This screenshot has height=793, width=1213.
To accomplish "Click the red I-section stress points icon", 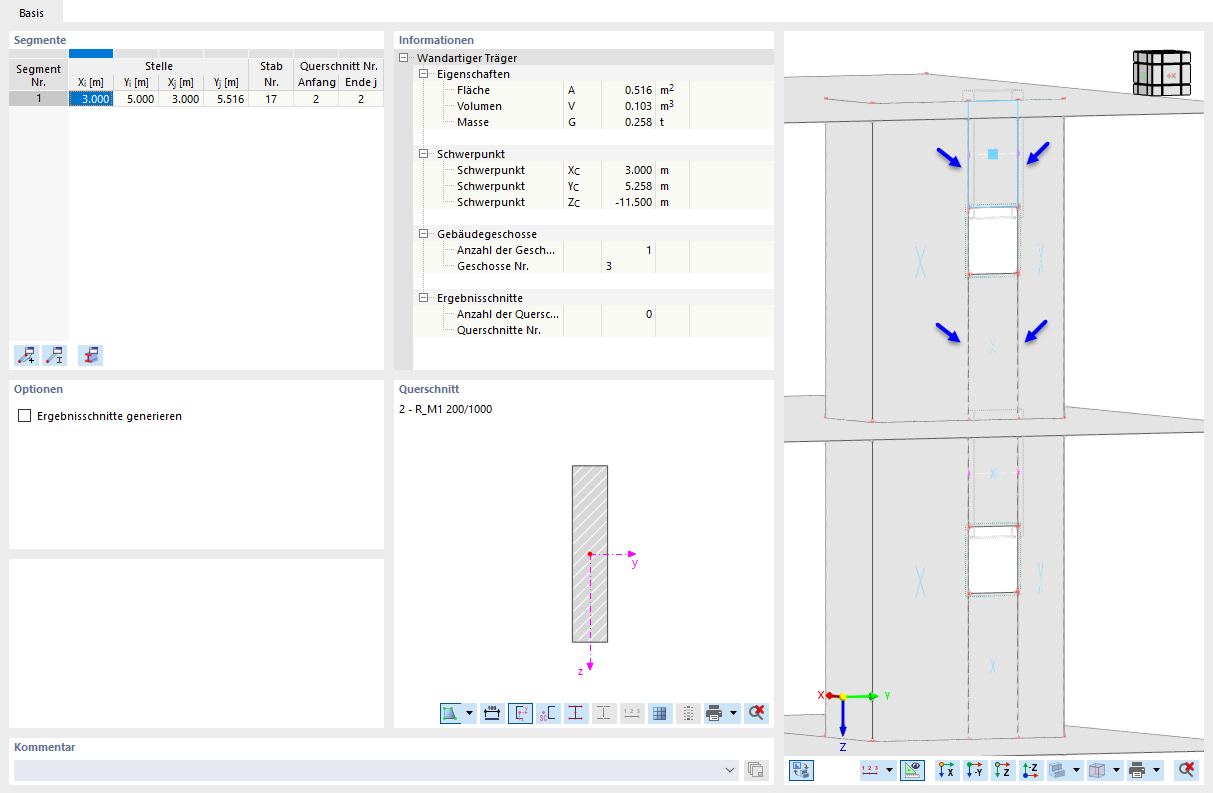I will 576,713.
